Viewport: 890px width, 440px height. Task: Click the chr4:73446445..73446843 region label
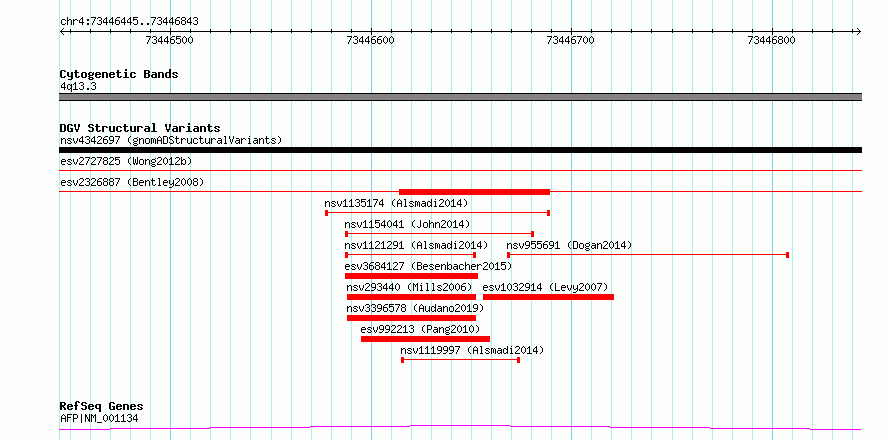pyautogui.click(x=129, y=22)
